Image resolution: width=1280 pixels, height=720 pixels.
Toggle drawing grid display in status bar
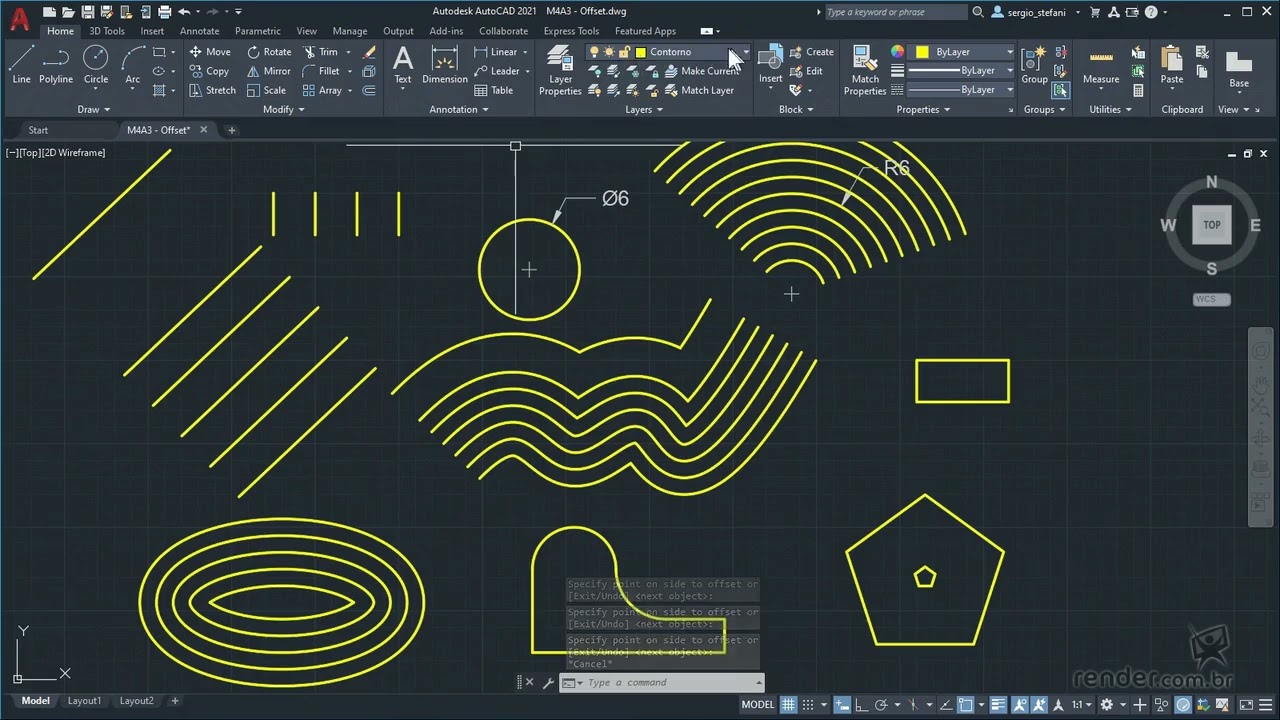789,704
